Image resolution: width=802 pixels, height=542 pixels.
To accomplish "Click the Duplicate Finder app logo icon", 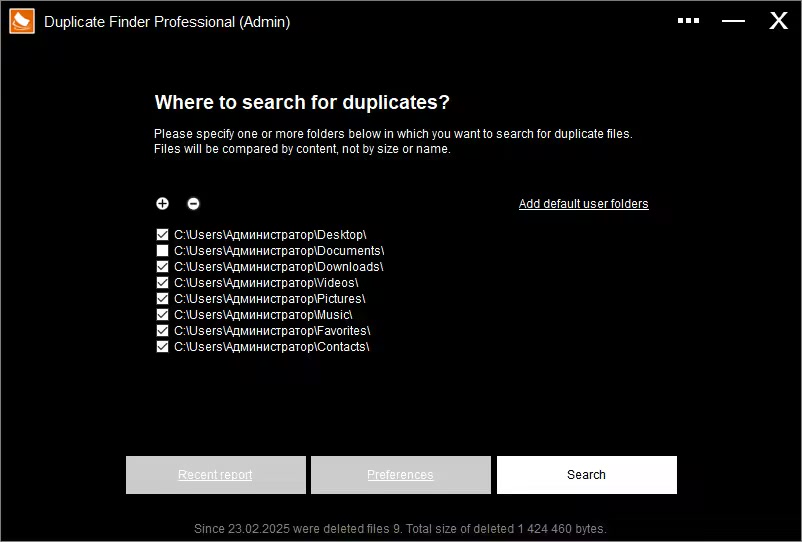I will [22, 21].
